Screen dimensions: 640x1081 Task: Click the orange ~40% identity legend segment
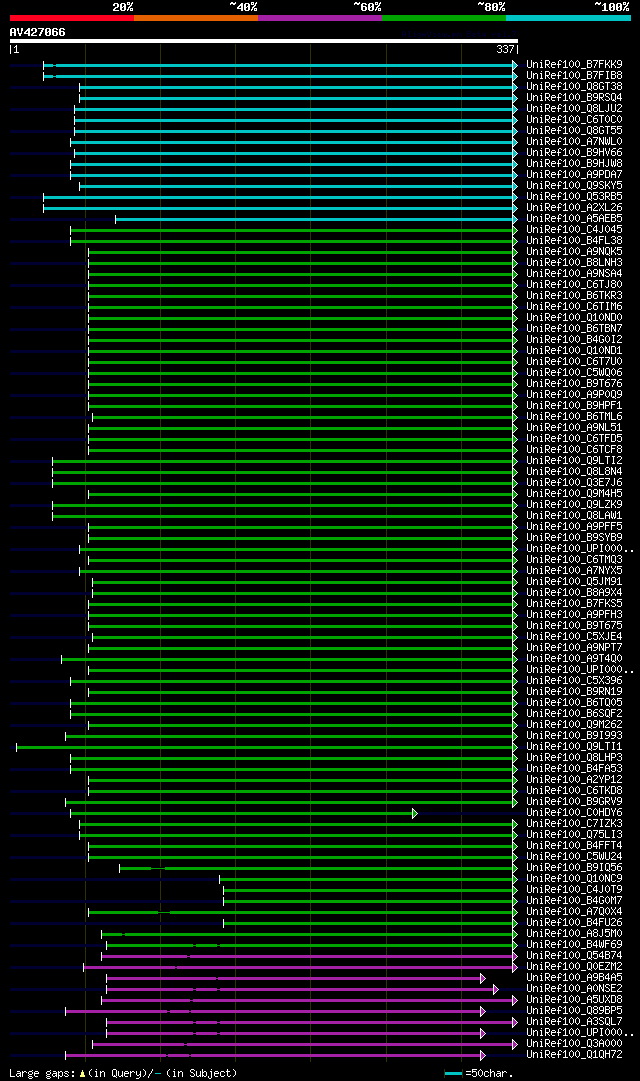[x=196, y=18]
